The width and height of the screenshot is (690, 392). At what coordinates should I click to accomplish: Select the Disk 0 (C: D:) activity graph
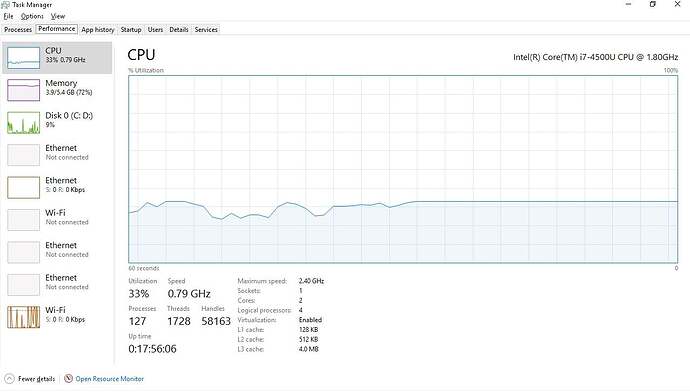(23, 122)
